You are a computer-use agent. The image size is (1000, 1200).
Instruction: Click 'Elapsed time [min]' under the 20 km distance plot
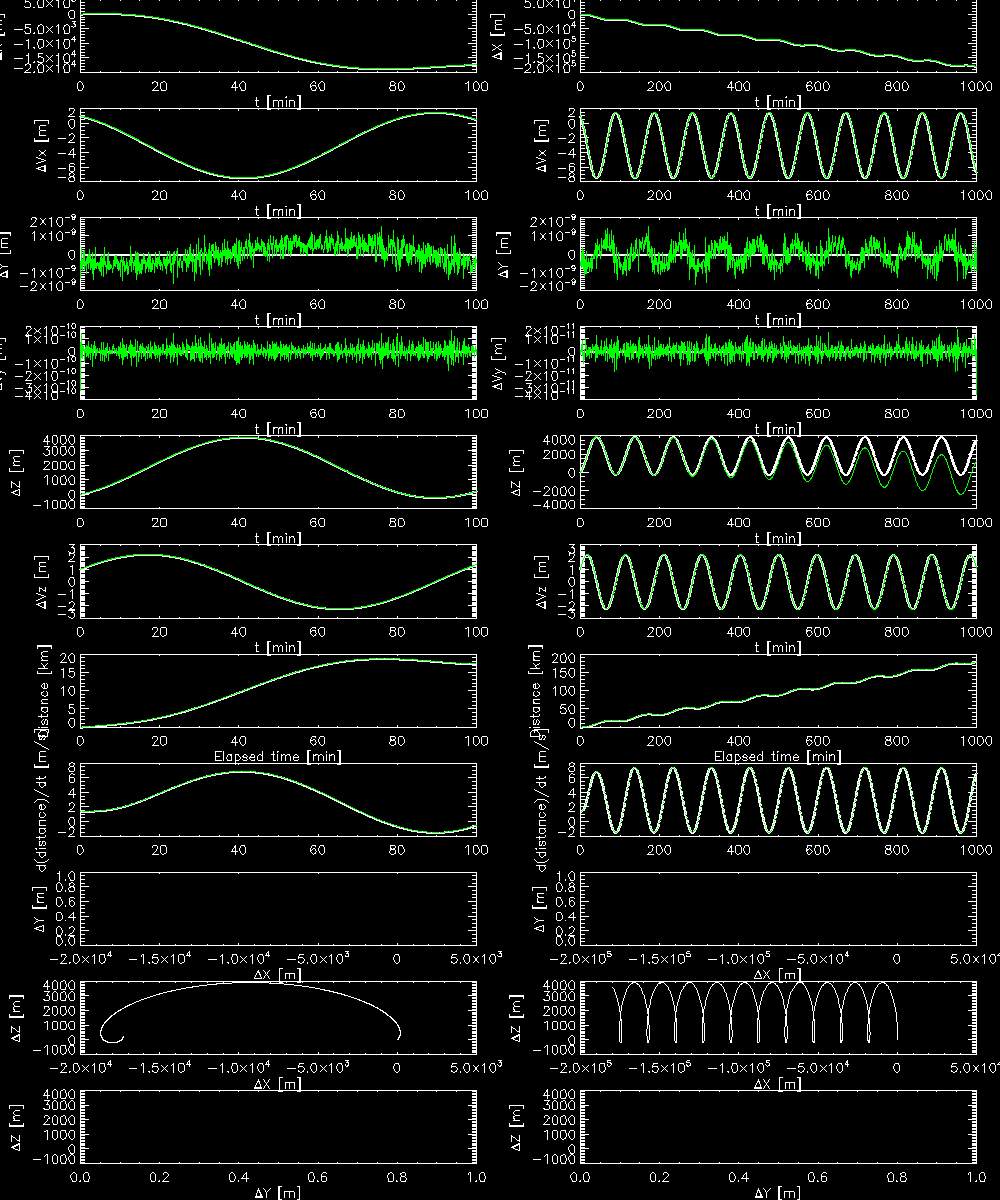click(x=277, y=757)
